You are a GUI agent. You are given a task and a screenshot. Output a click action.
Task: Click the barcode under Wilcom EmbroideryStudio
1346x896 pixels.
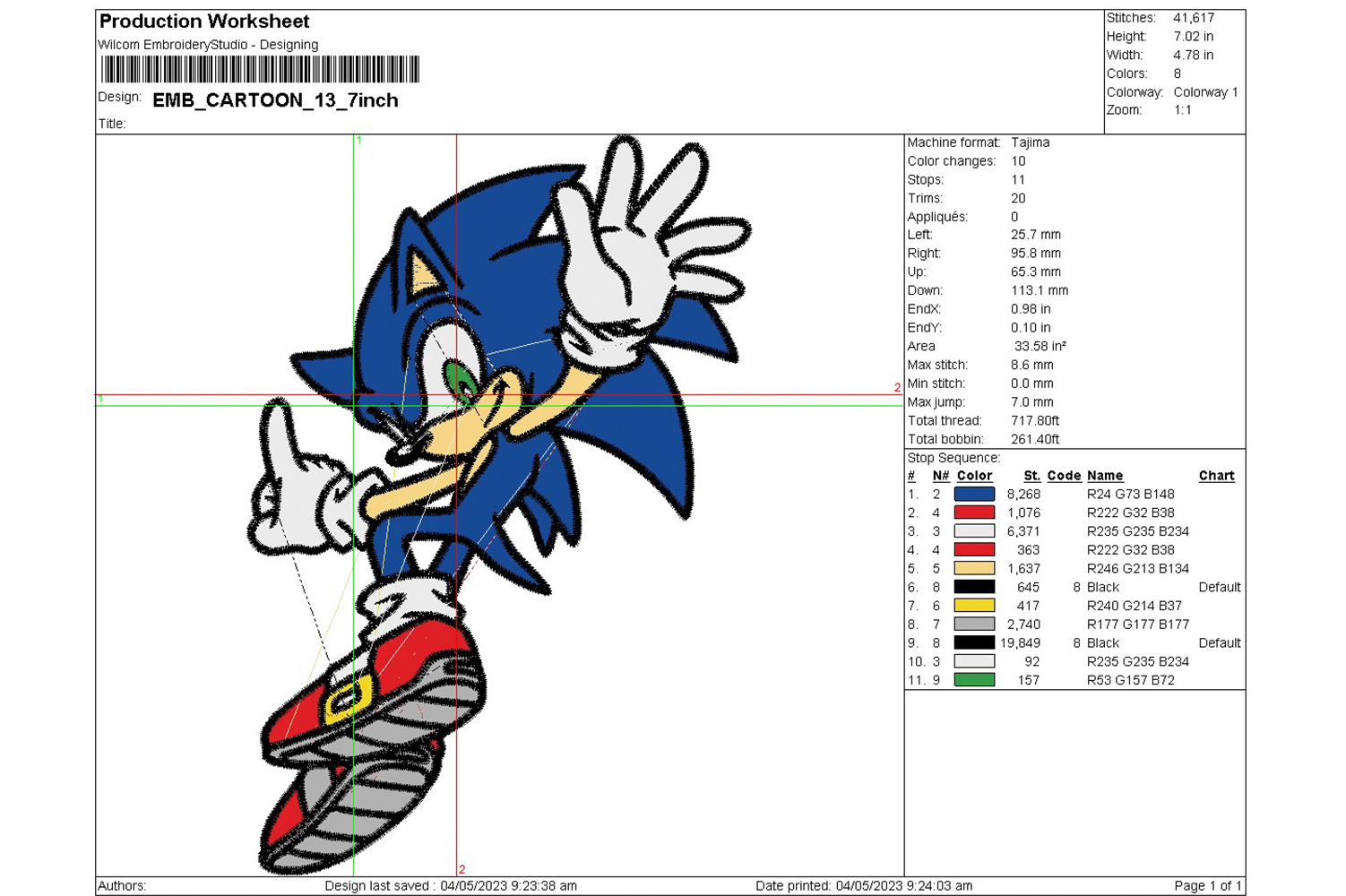pos(260,69)
